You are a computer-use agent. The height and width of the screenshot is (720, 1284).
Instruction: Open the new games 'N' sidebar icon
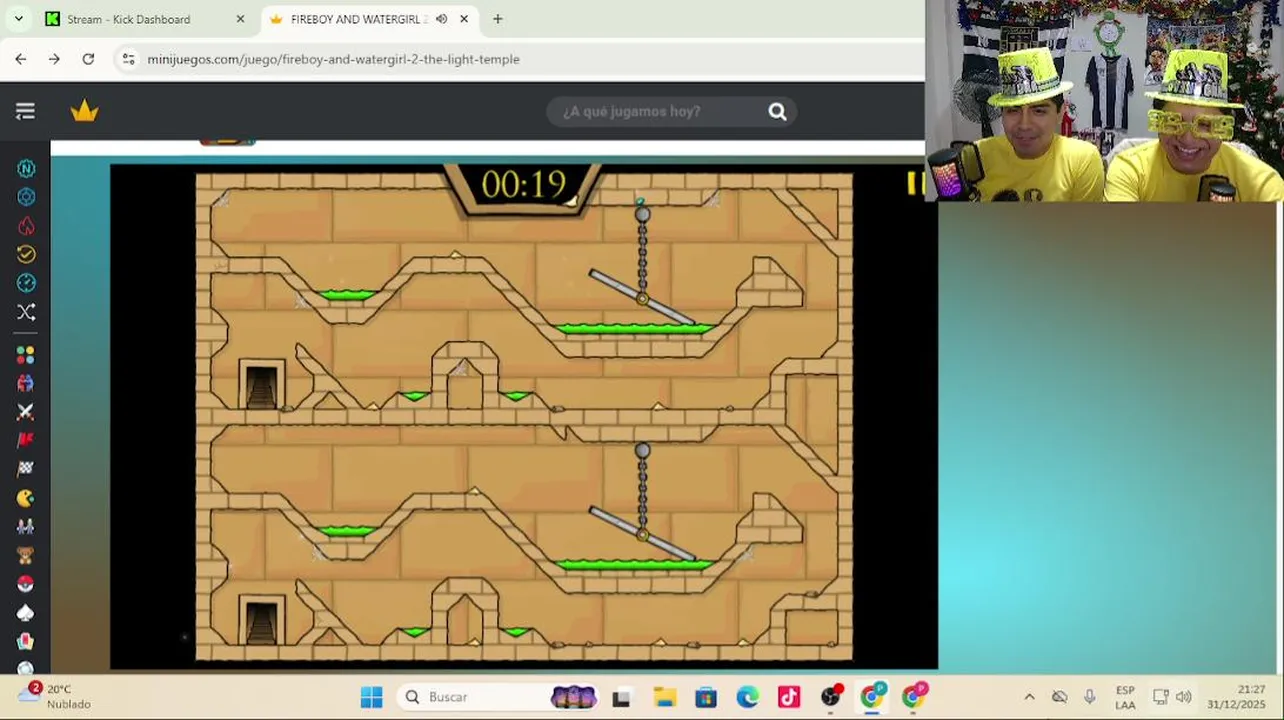26,168
